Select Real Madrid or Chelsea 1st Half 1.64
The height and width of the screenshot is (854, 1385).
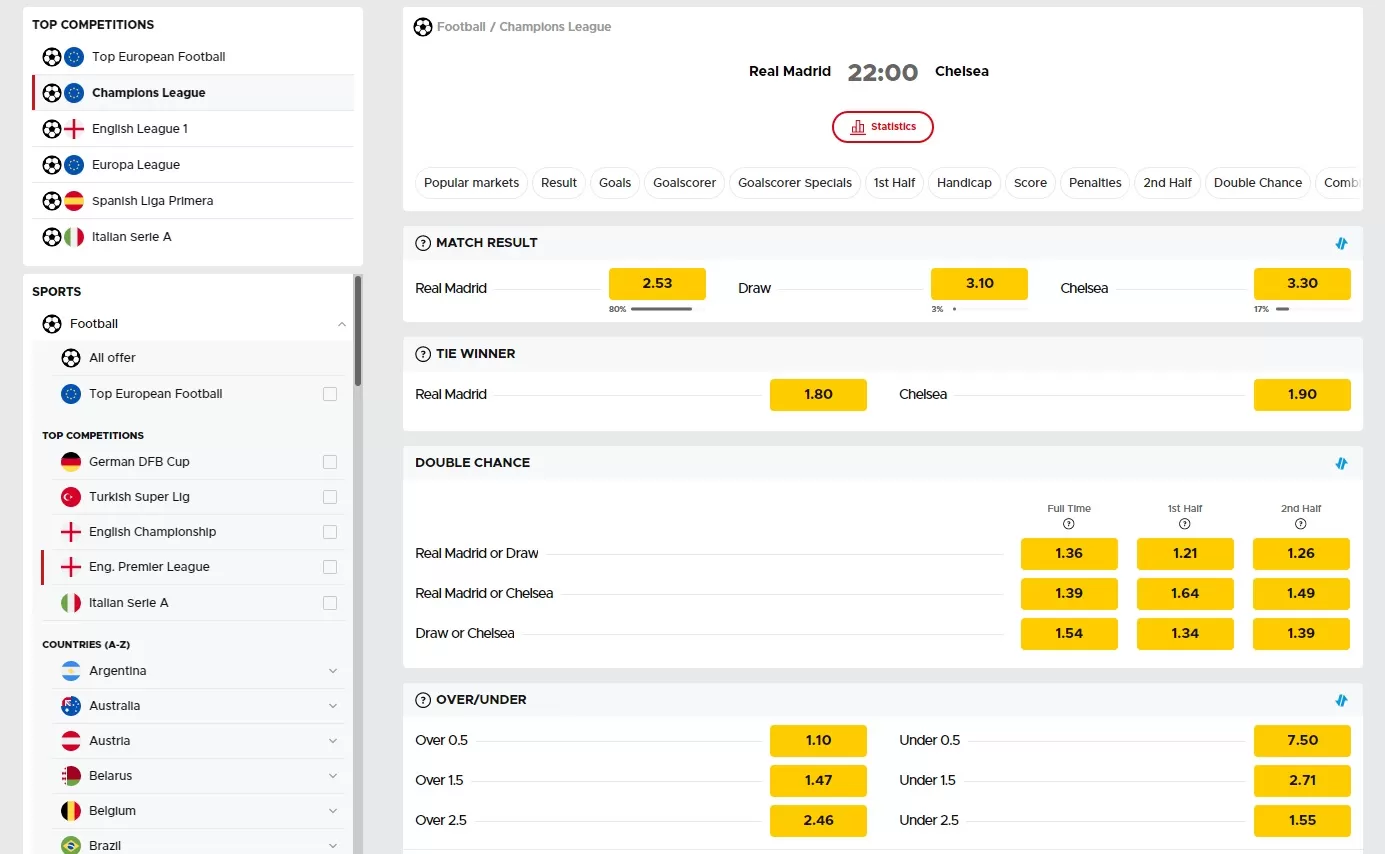tap(1185, 594)
